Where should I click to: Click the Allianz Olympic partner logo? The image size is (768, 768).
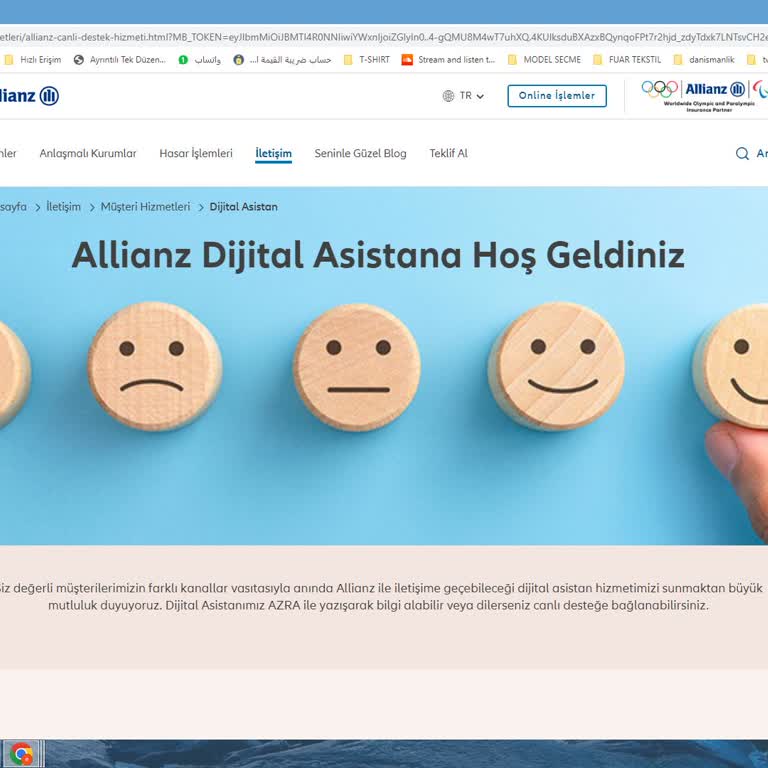point(704,96)
